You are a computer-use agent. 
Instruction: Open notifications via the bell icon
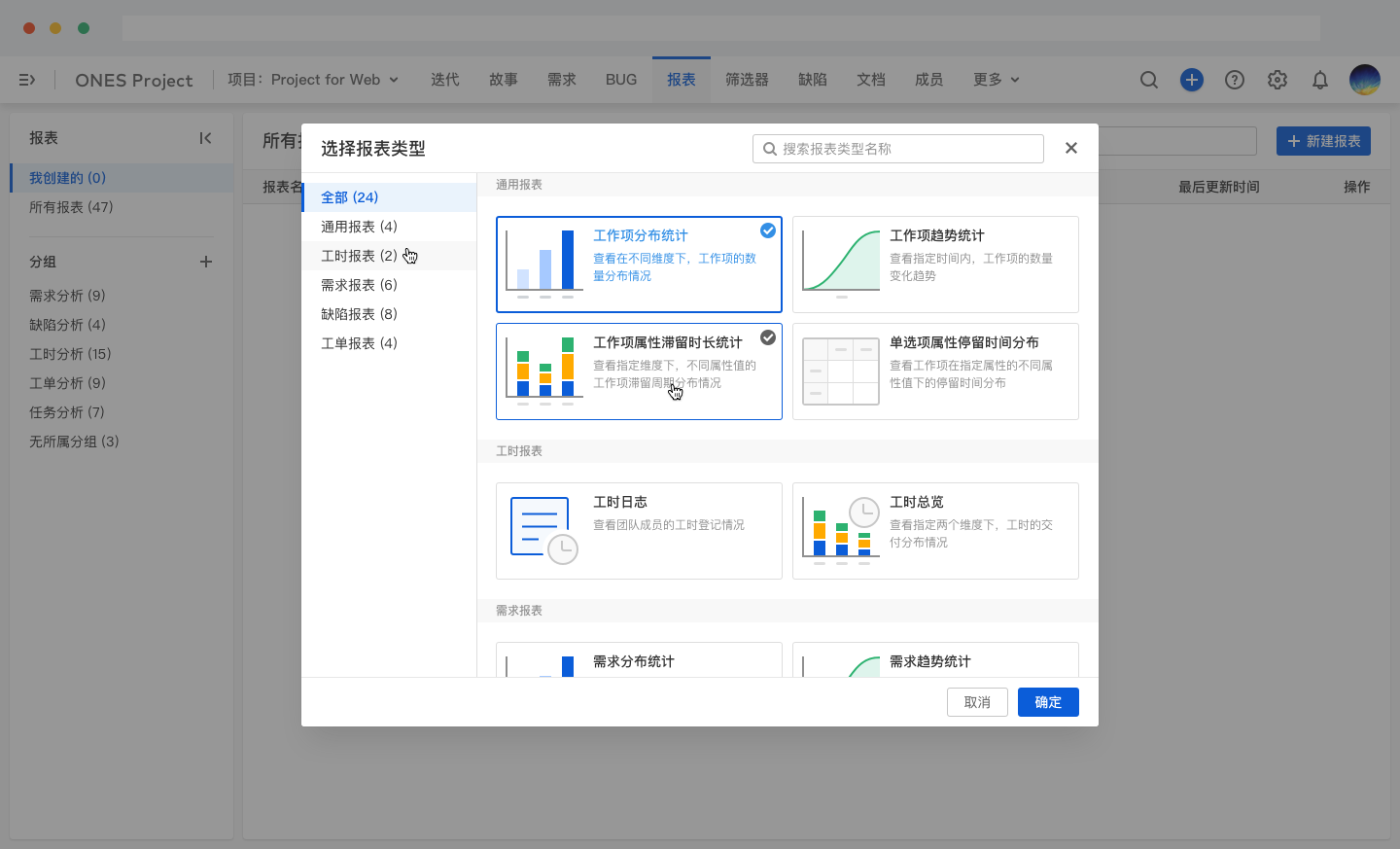click(x=1320, y=80)
